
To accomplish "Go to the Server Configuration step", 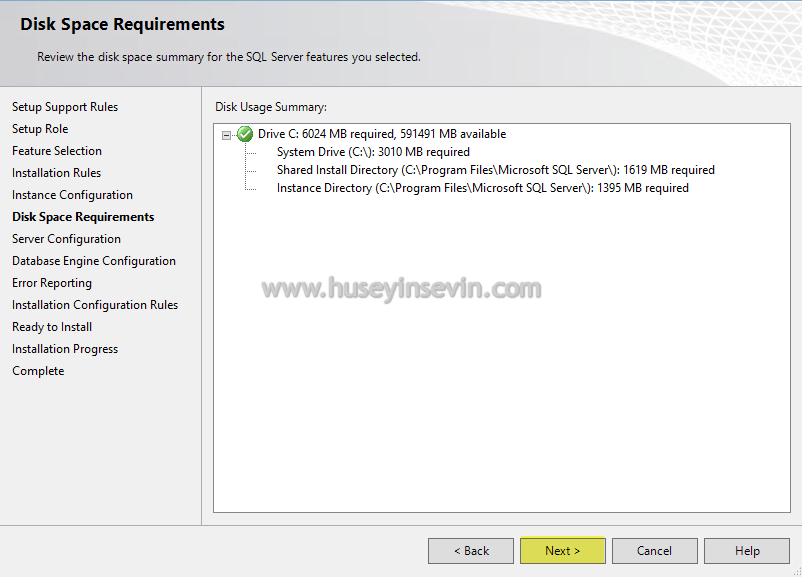I will click(x=66, y=239).
